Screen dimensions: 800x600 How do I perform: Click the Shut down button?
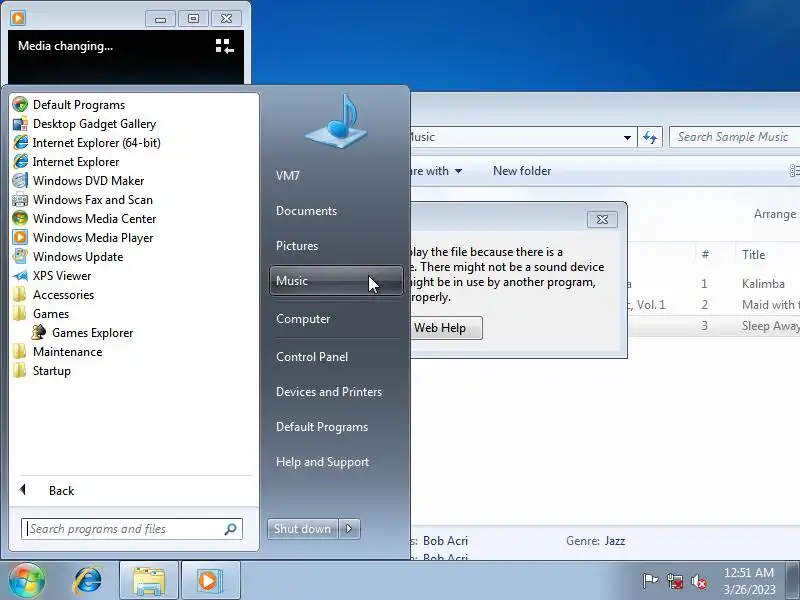pyautogui.click(x=303, y=529)
